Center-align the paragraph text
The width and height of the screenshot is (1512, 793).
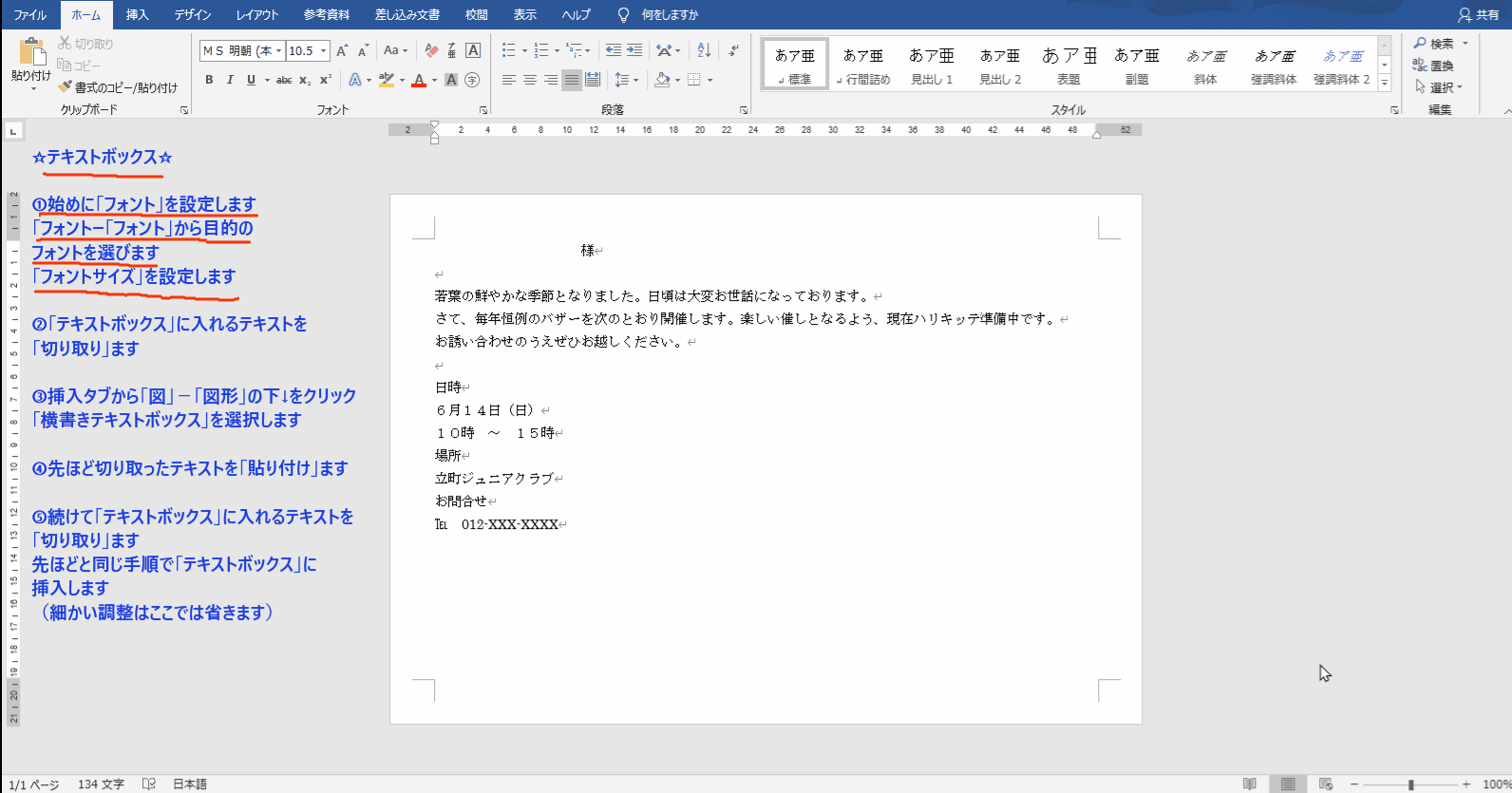coord(530,81)
